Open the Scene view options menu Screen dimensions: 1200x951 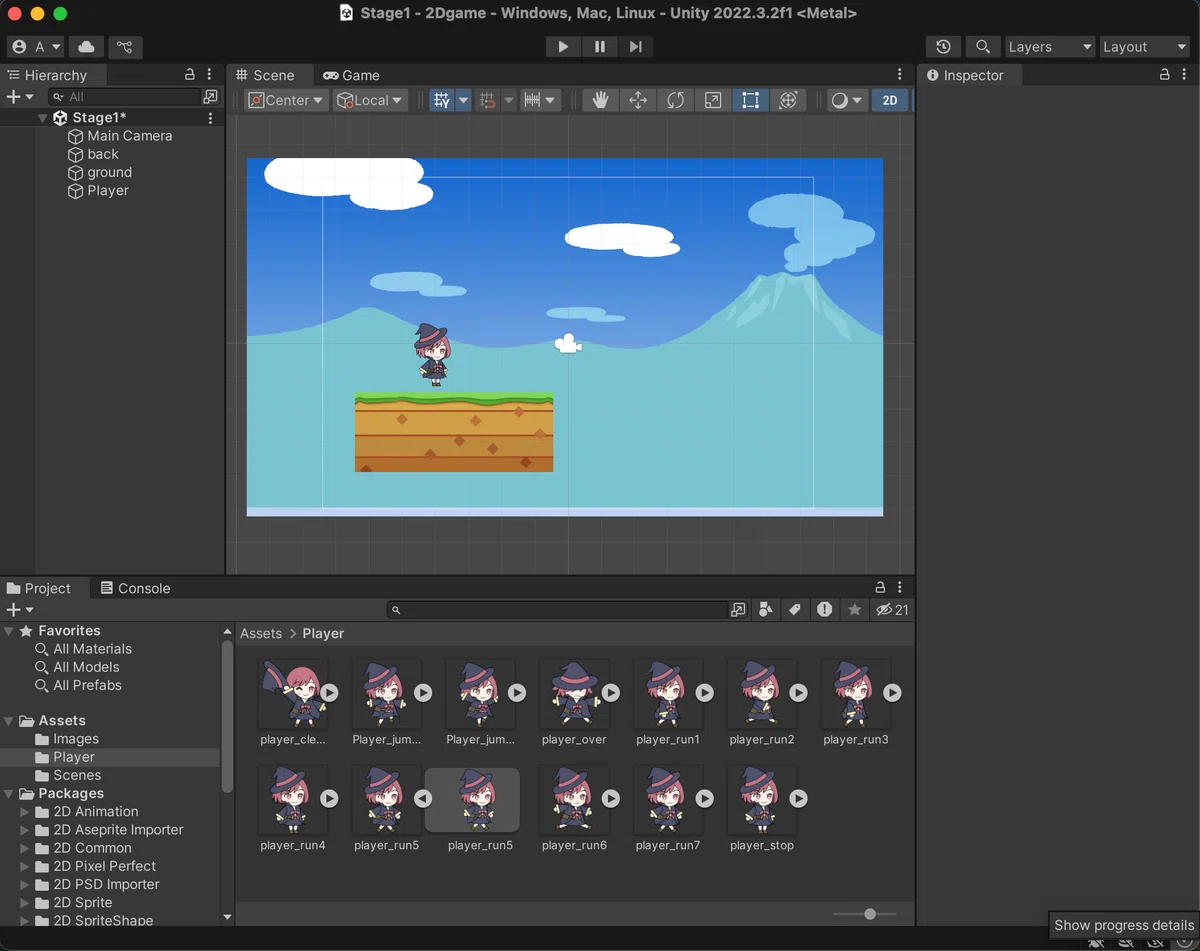coord(900,75)
